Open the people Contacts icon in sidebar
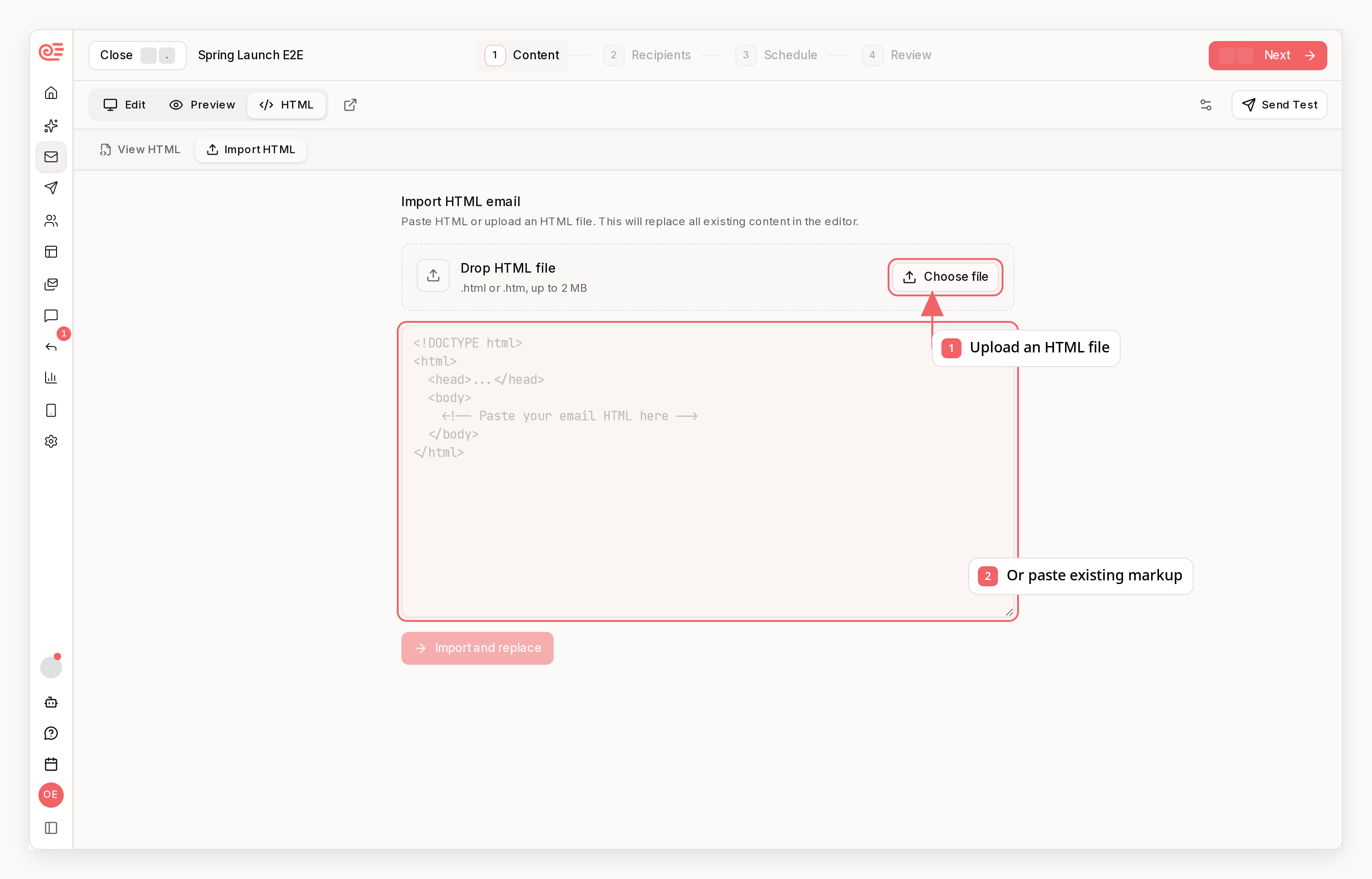 (x=51, y=220)
